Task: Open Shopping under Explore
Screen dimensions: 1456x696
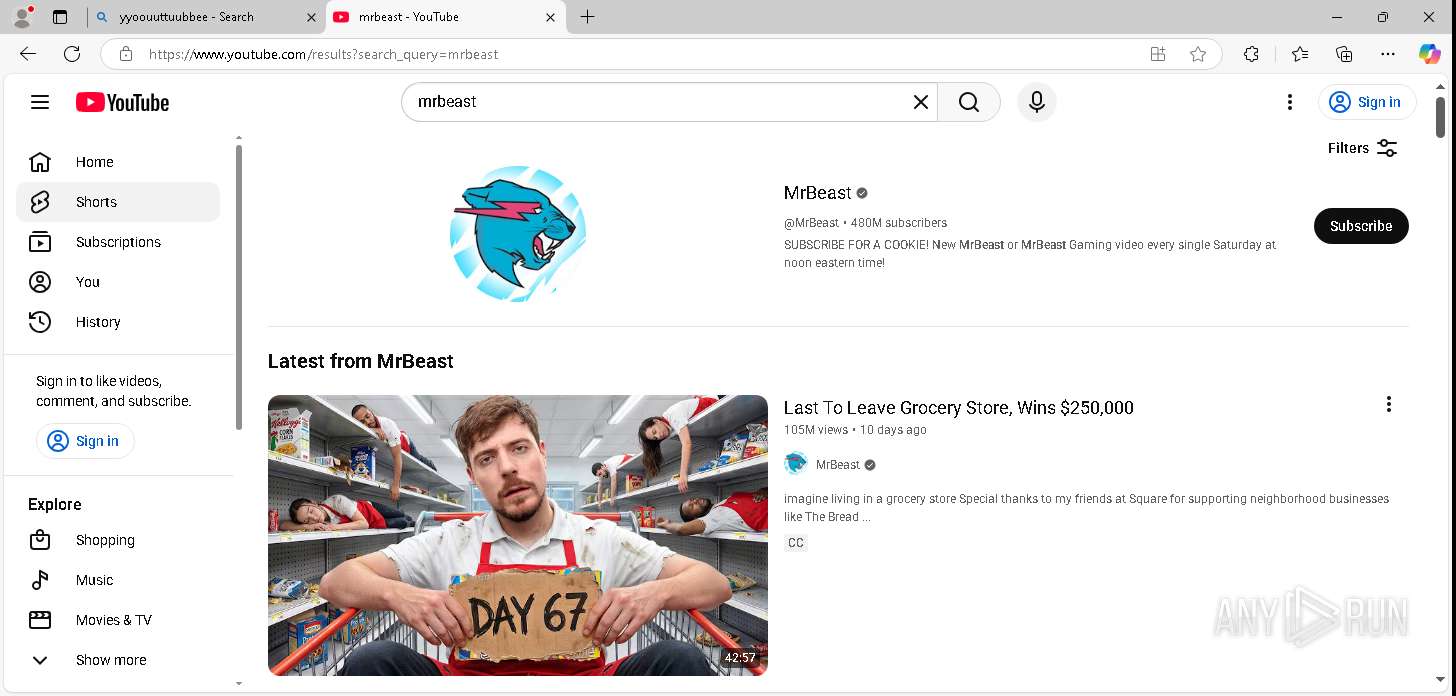Action: [118, 540]
